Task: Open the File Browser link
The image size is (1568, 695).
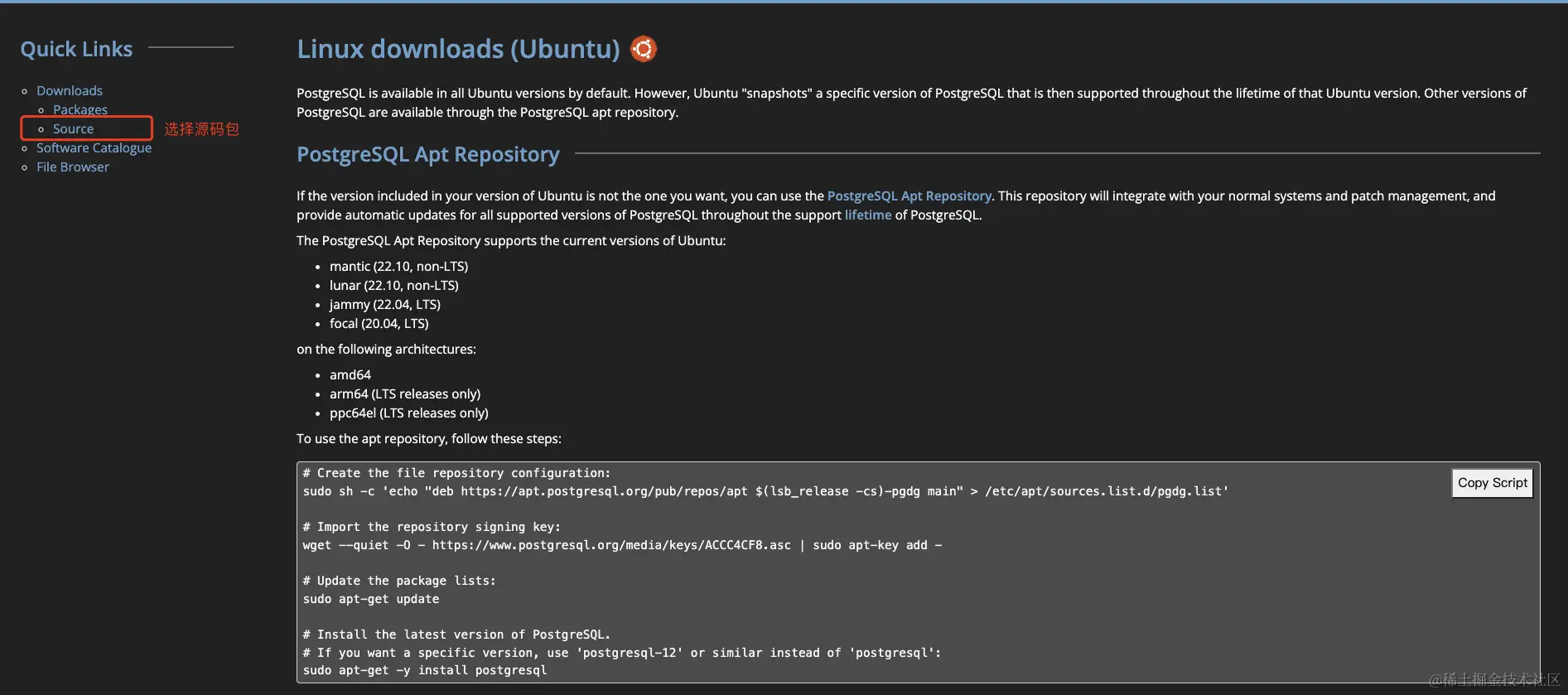Action: [x=73, y=167]
